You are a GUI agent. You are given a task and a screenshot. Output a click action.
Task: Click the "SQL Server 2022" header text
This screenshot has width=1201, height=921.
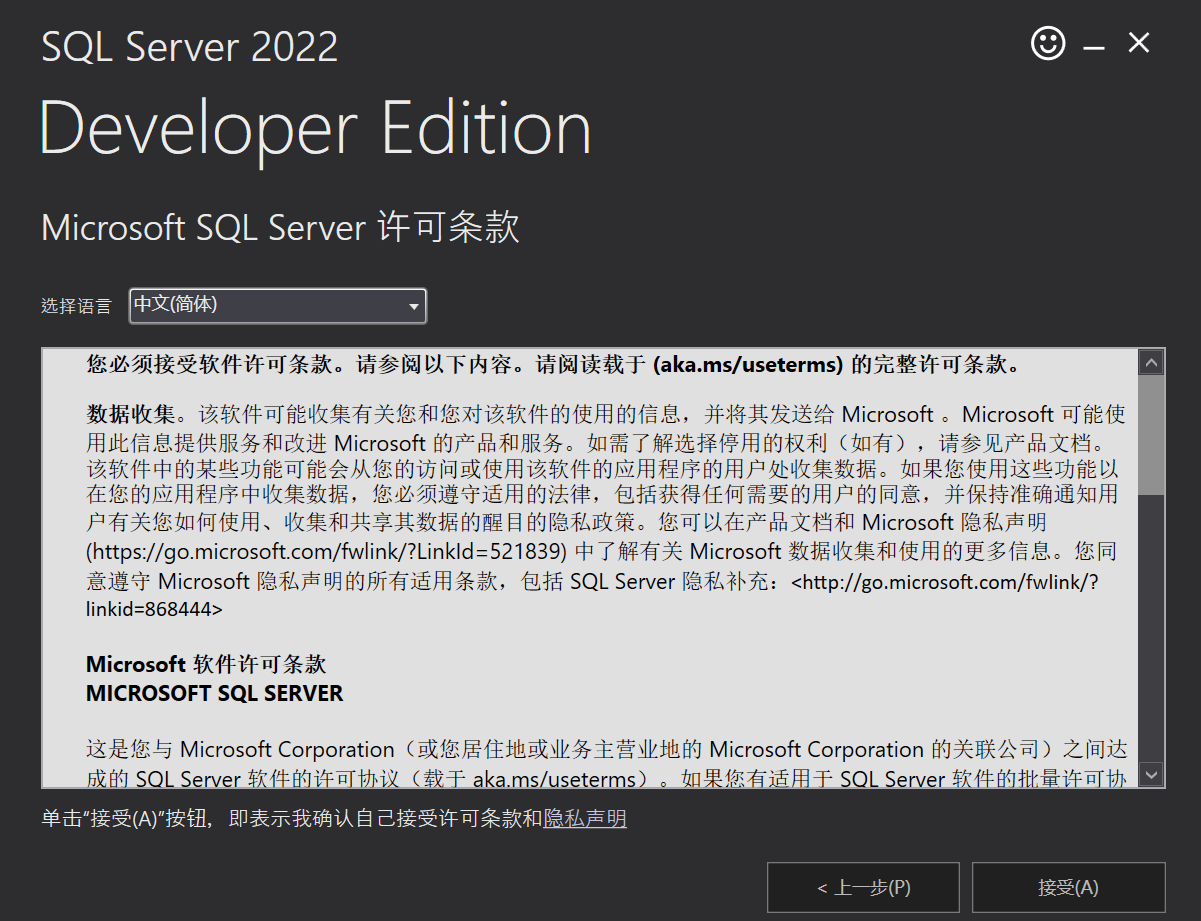189,47
